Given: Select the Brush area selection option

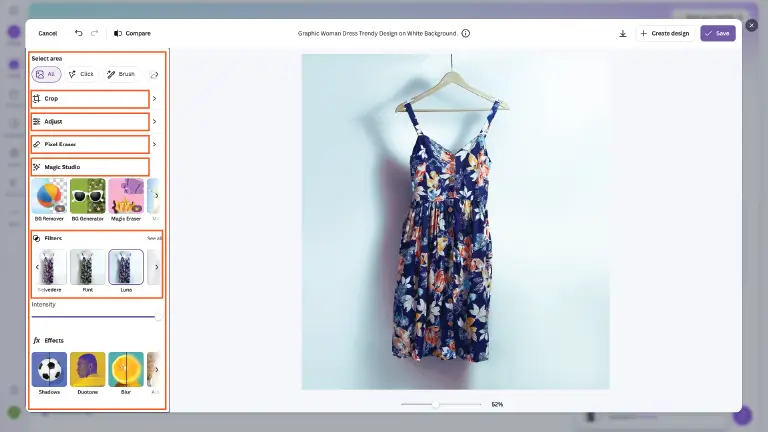Looking at the screenshot, I should [121, 74].
